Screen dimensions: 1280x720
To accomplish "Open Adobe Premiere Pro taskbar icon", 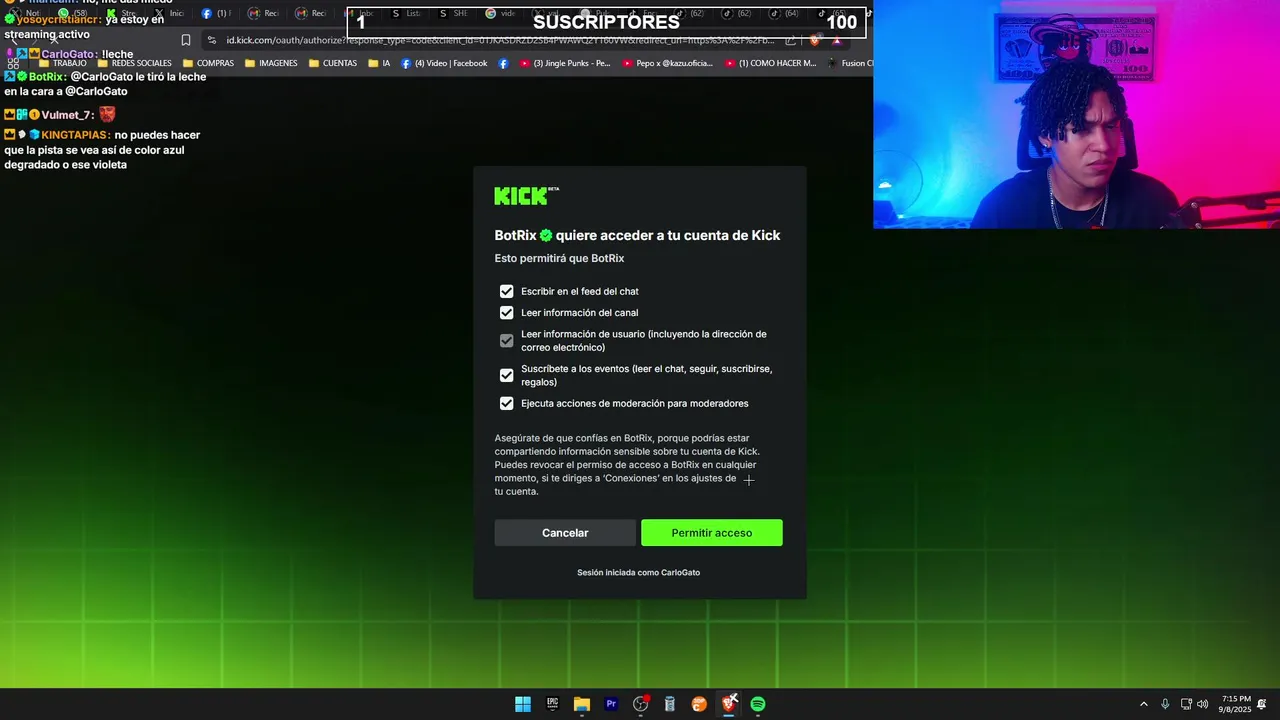I will click(611, 704).
